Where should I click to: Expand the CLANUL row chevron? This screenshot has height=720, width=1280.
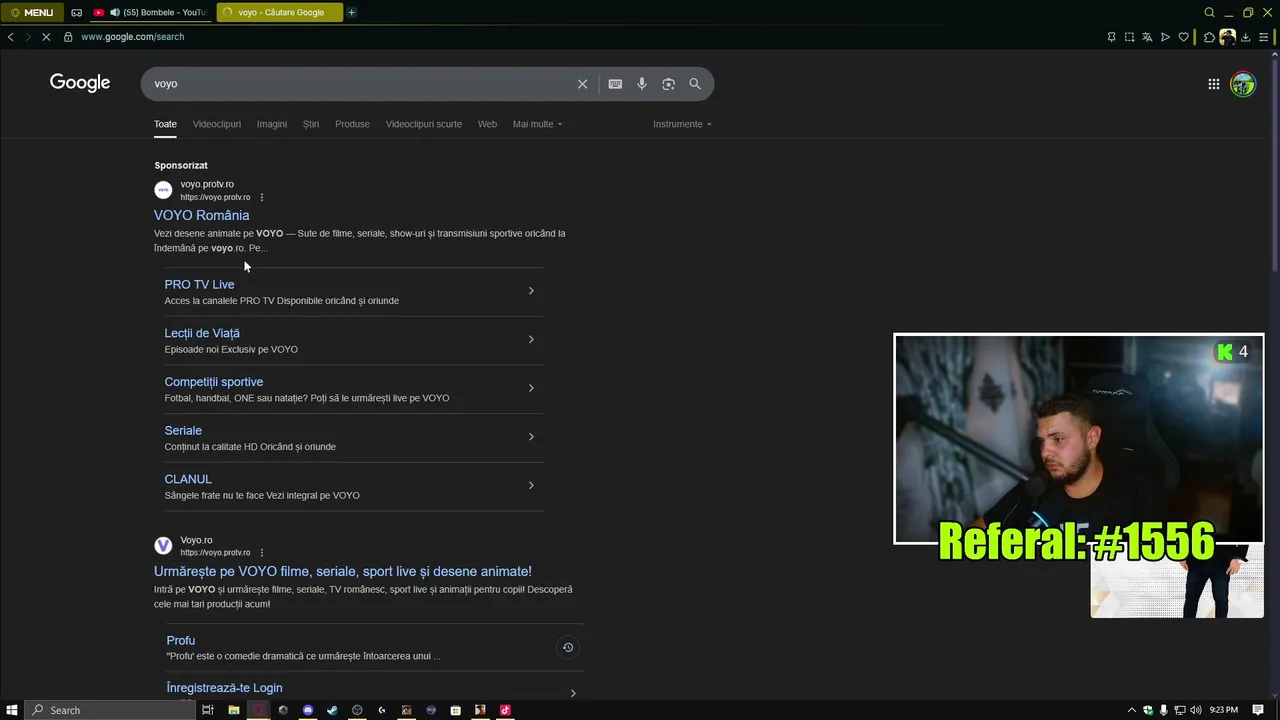(x=531, y=485)
